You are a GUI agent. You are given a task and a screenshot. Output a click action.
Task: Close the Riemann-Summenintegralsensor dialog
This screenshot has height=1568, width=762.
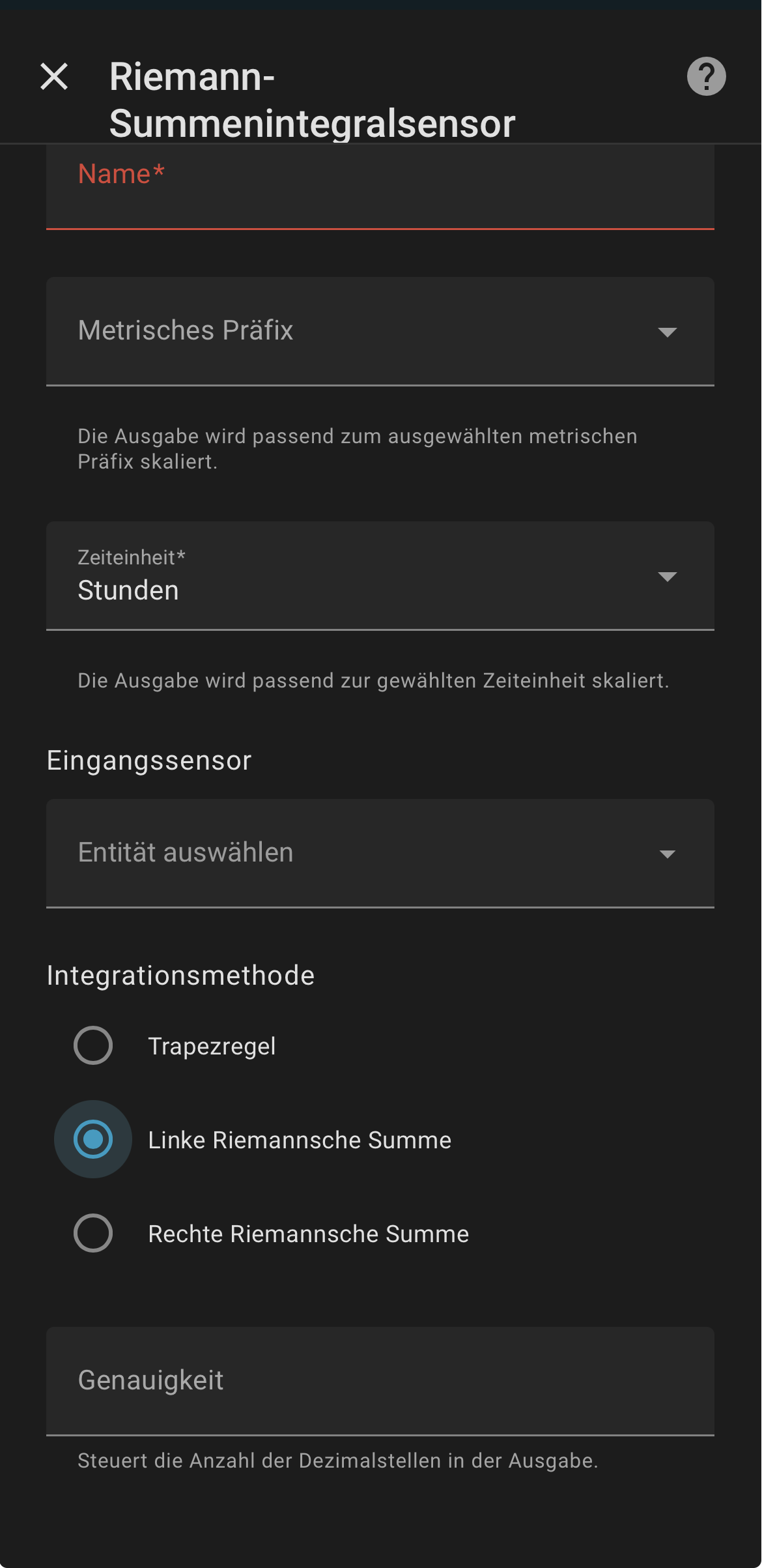tap(54, 77)
